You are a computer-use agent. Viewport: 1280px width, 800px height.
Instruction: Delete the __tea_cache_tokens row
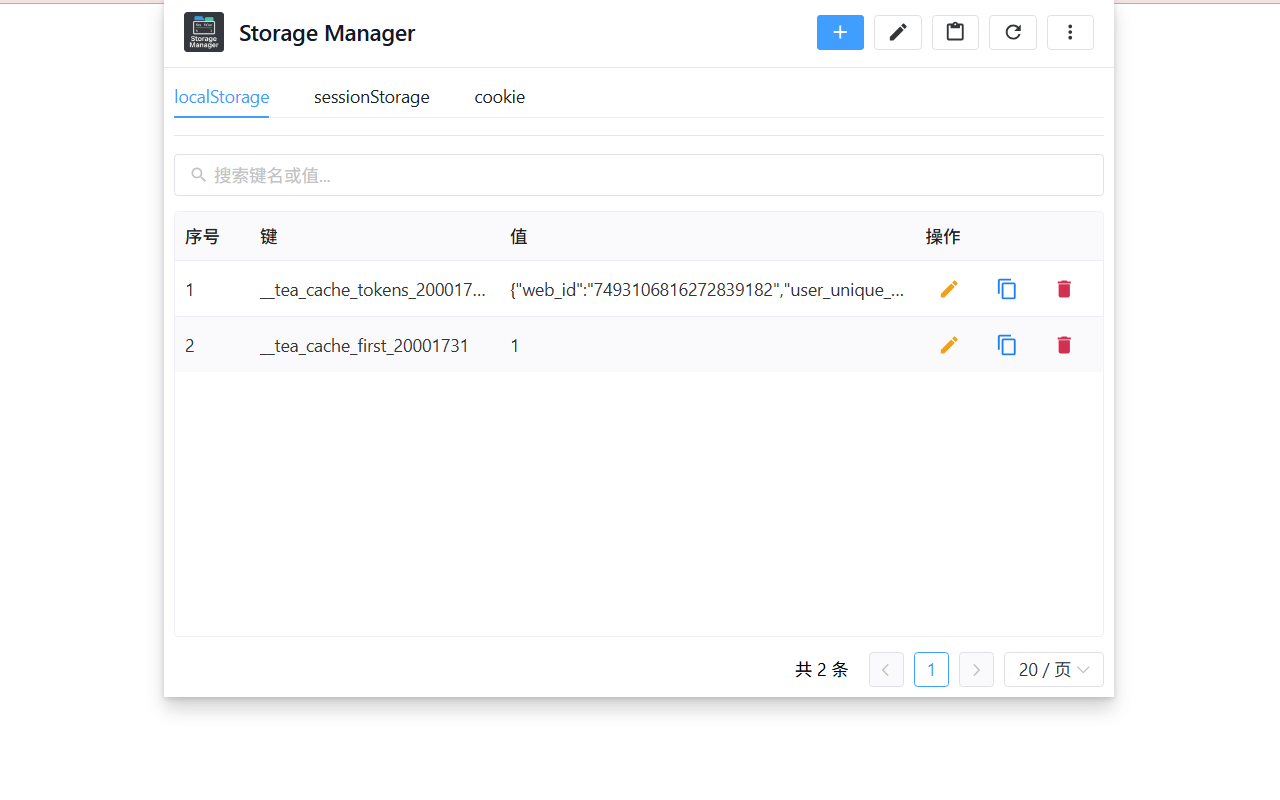click(1064, 289)
